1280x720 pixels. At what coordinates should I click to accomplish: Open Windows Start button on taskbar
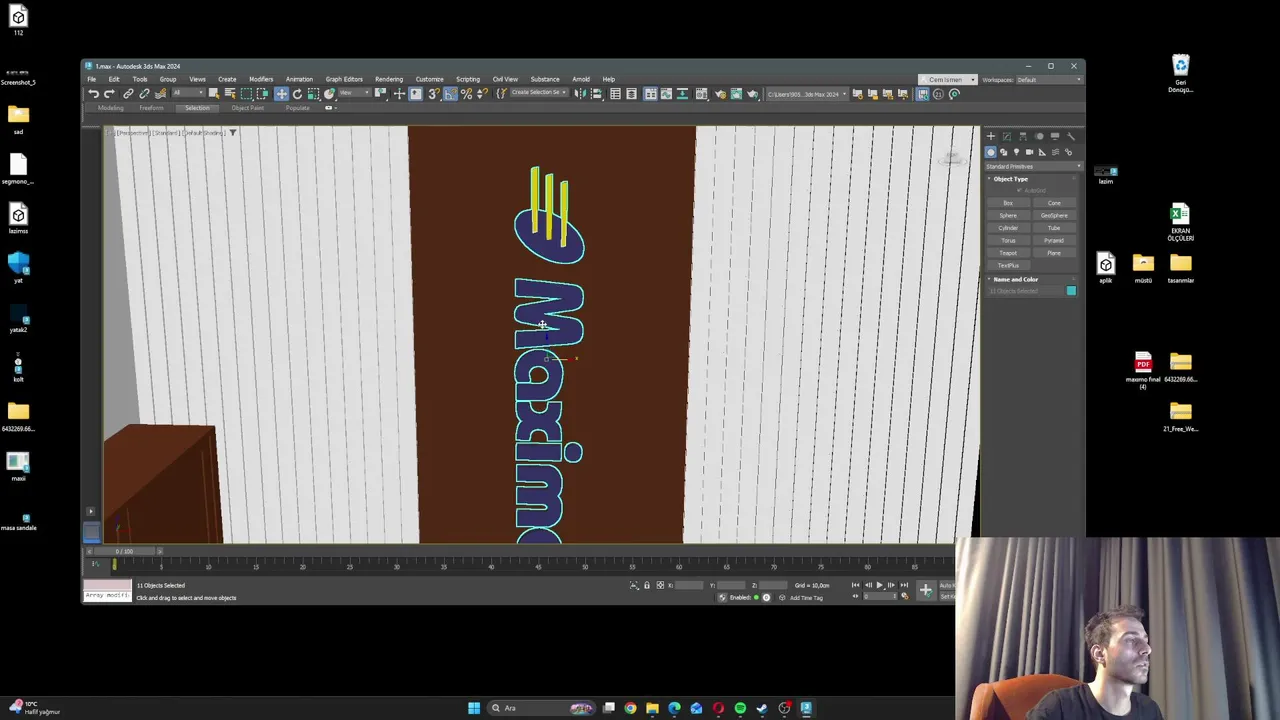pyautogui.click(x=473, y=708)
